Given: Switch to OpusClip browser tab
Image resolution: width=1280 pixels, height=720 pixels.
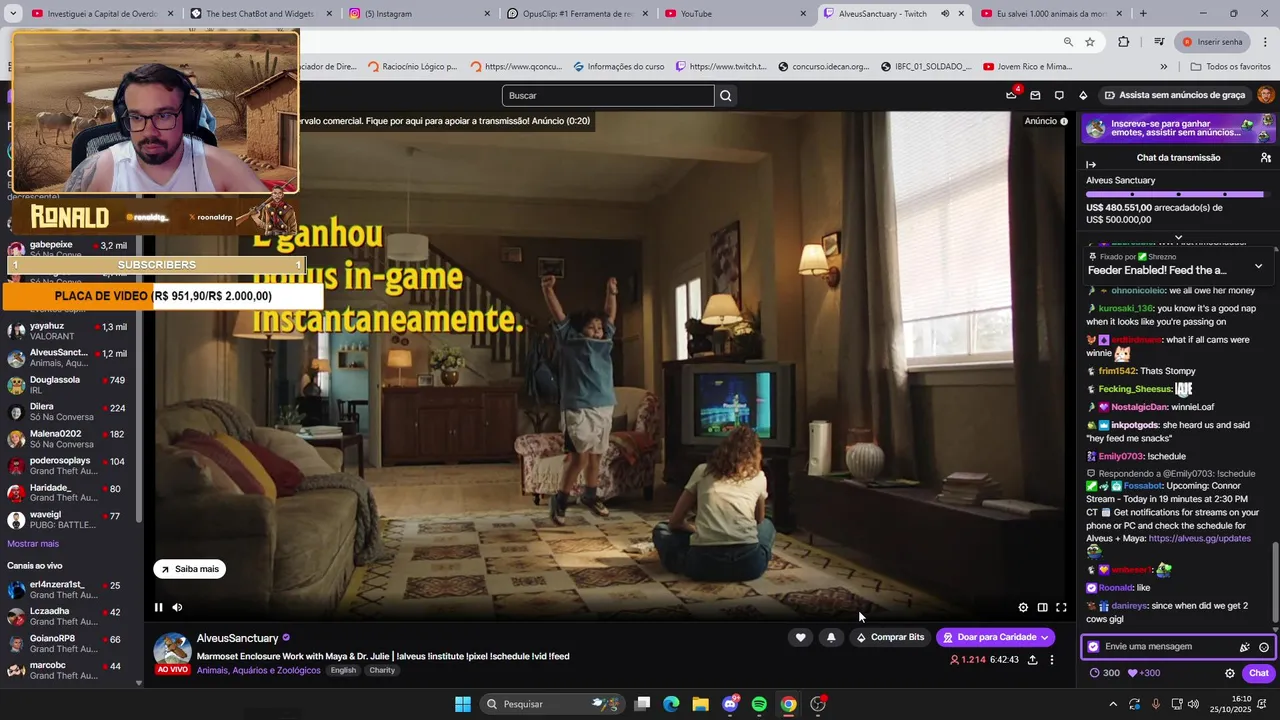Looking at the screenshot, I should click(578, 14).
